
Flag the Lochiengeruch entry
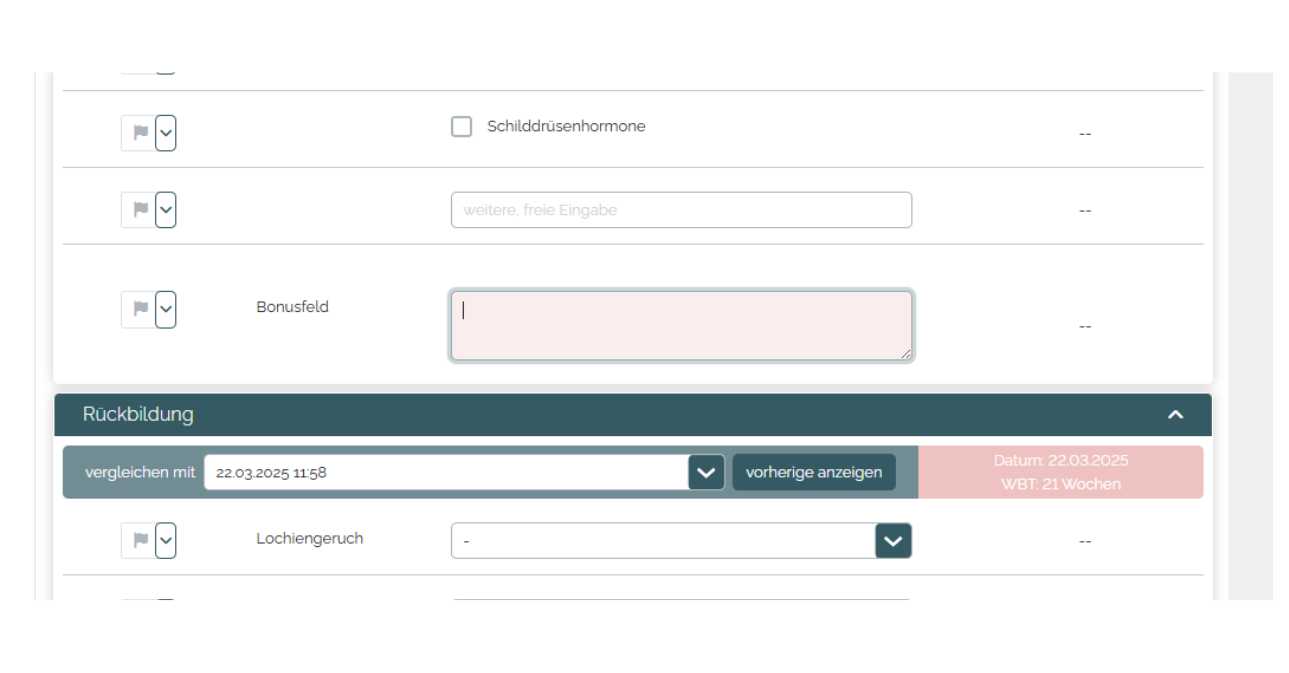tap(139, 541)
